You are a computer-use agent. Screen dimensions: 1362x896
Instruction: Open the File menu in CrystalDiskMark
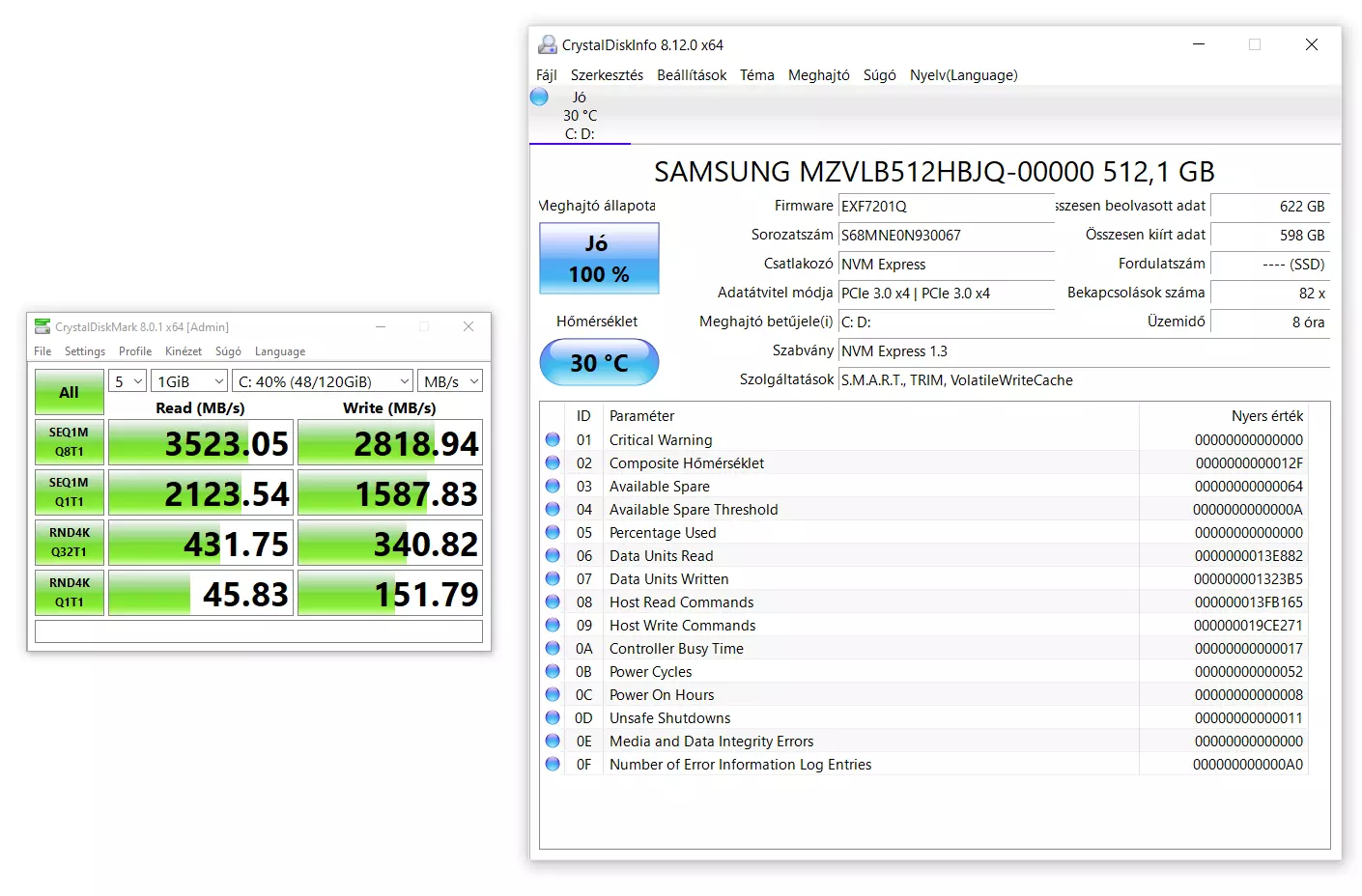tap(43, 351)
